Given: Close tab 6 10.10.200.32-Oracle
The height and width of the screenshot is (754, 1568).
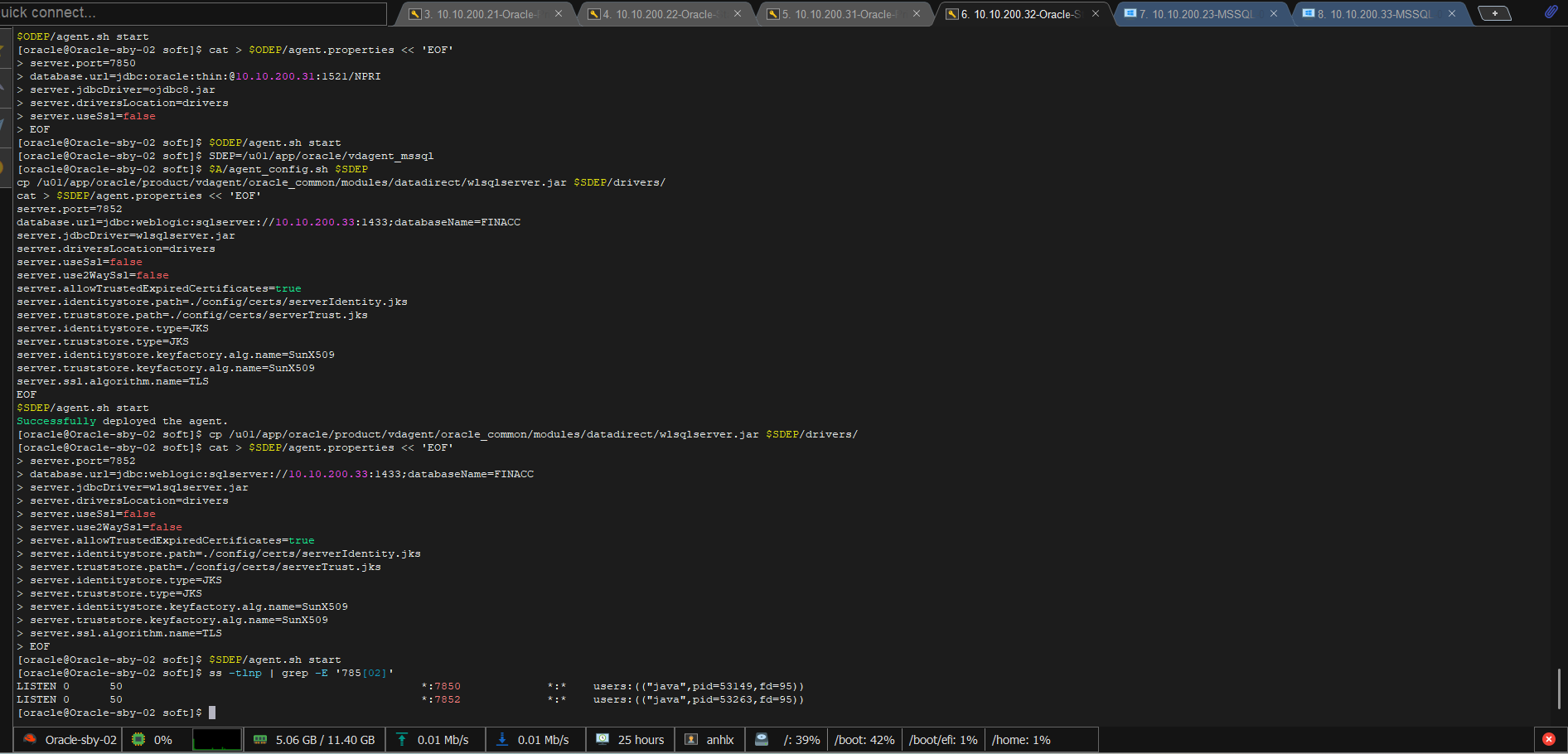Looking at the screenshot, I should [1096, 14].
